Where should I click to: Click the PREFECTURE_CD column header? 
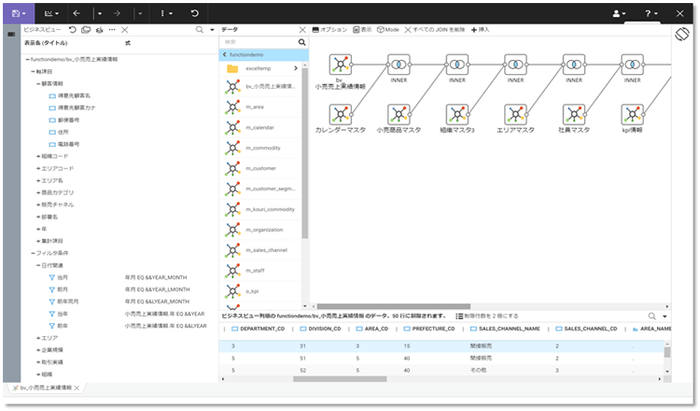tap(429, 329)
